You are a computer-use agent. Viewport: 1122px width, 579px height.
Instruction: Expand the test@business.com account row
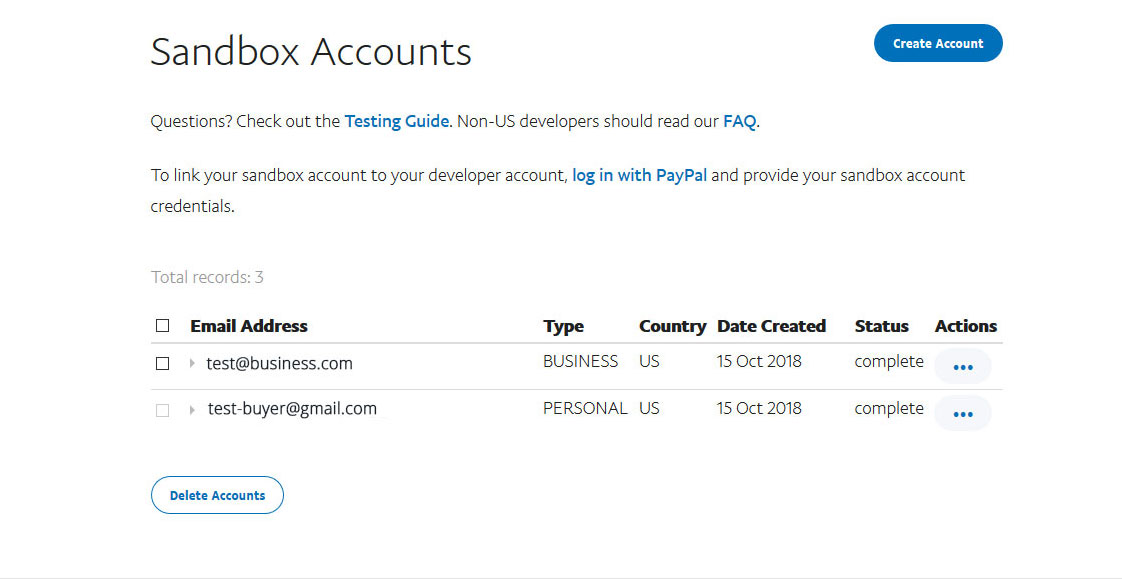(x=192, y=364)
